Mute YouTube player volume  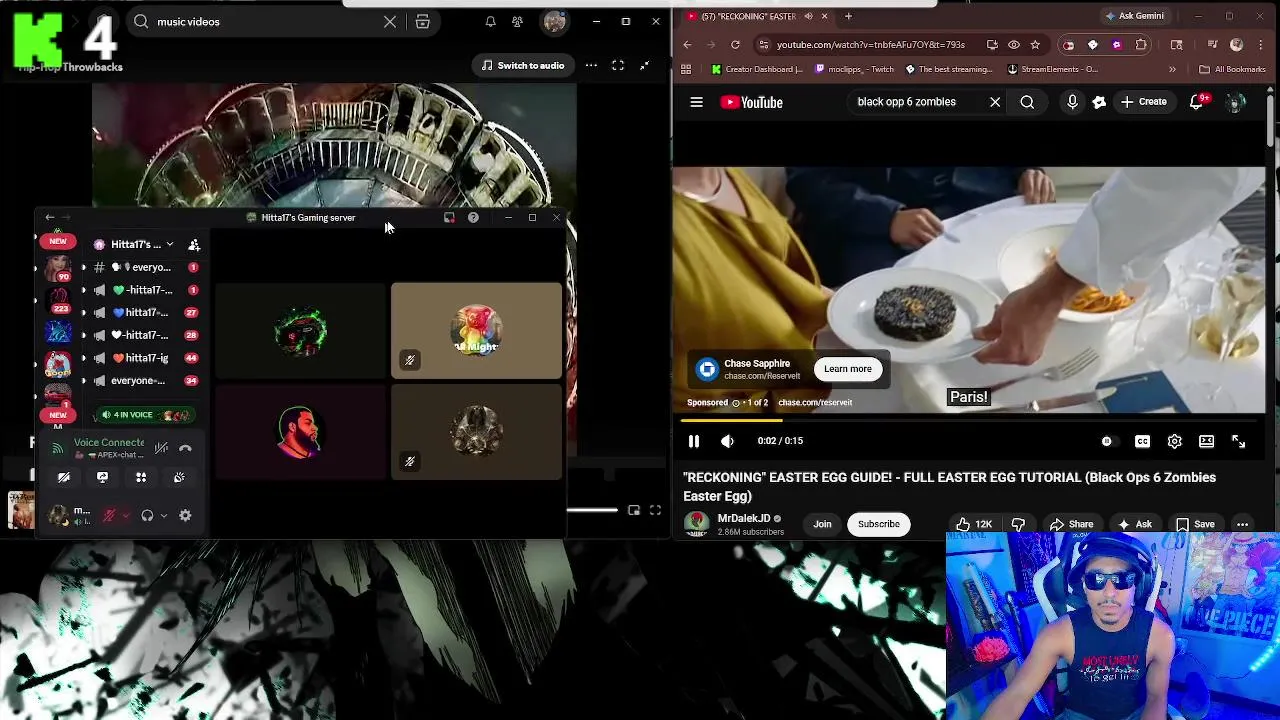[727, 441]
